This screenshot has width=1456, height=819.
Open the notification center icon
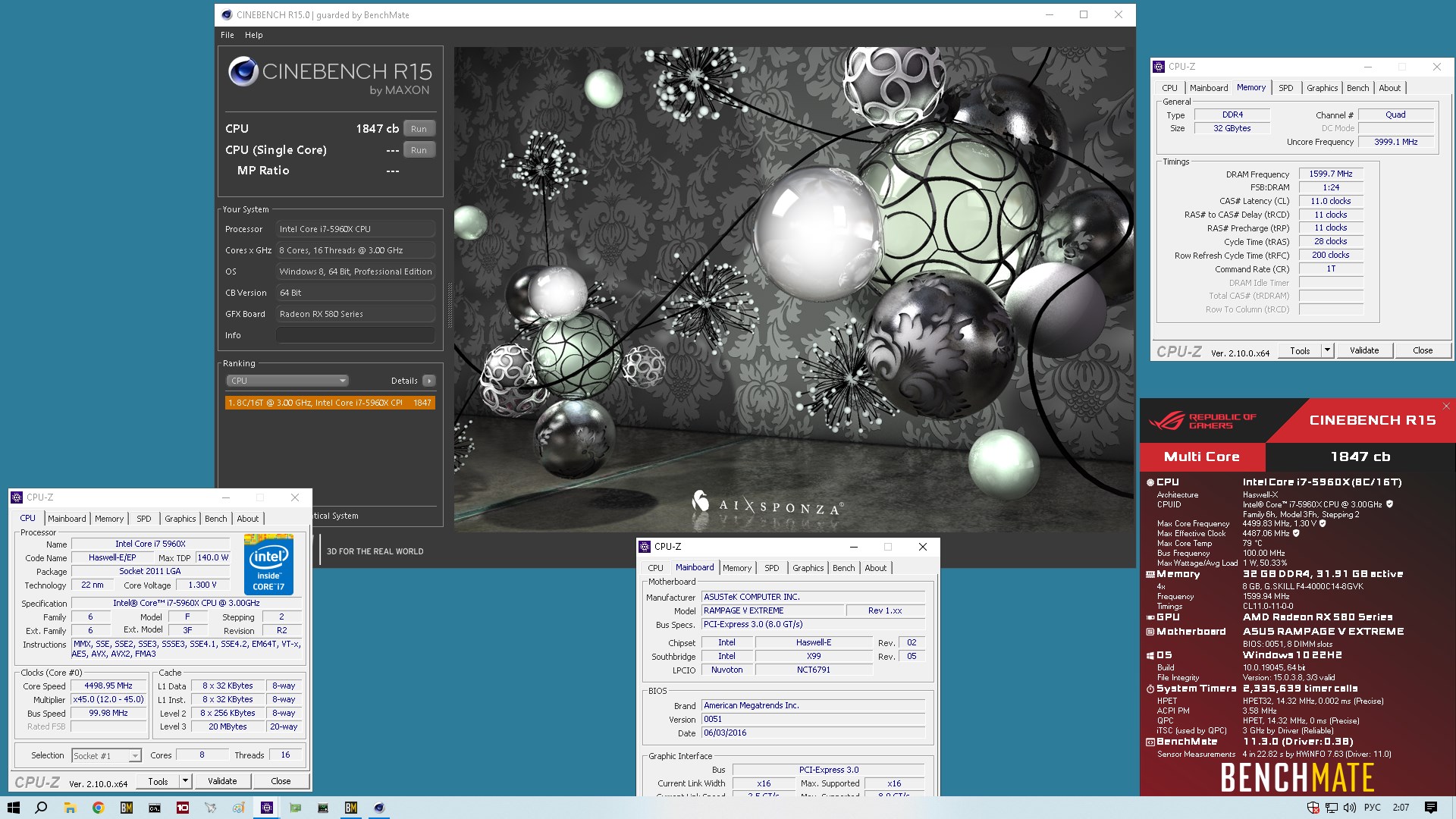click(x=1431, y=808)
